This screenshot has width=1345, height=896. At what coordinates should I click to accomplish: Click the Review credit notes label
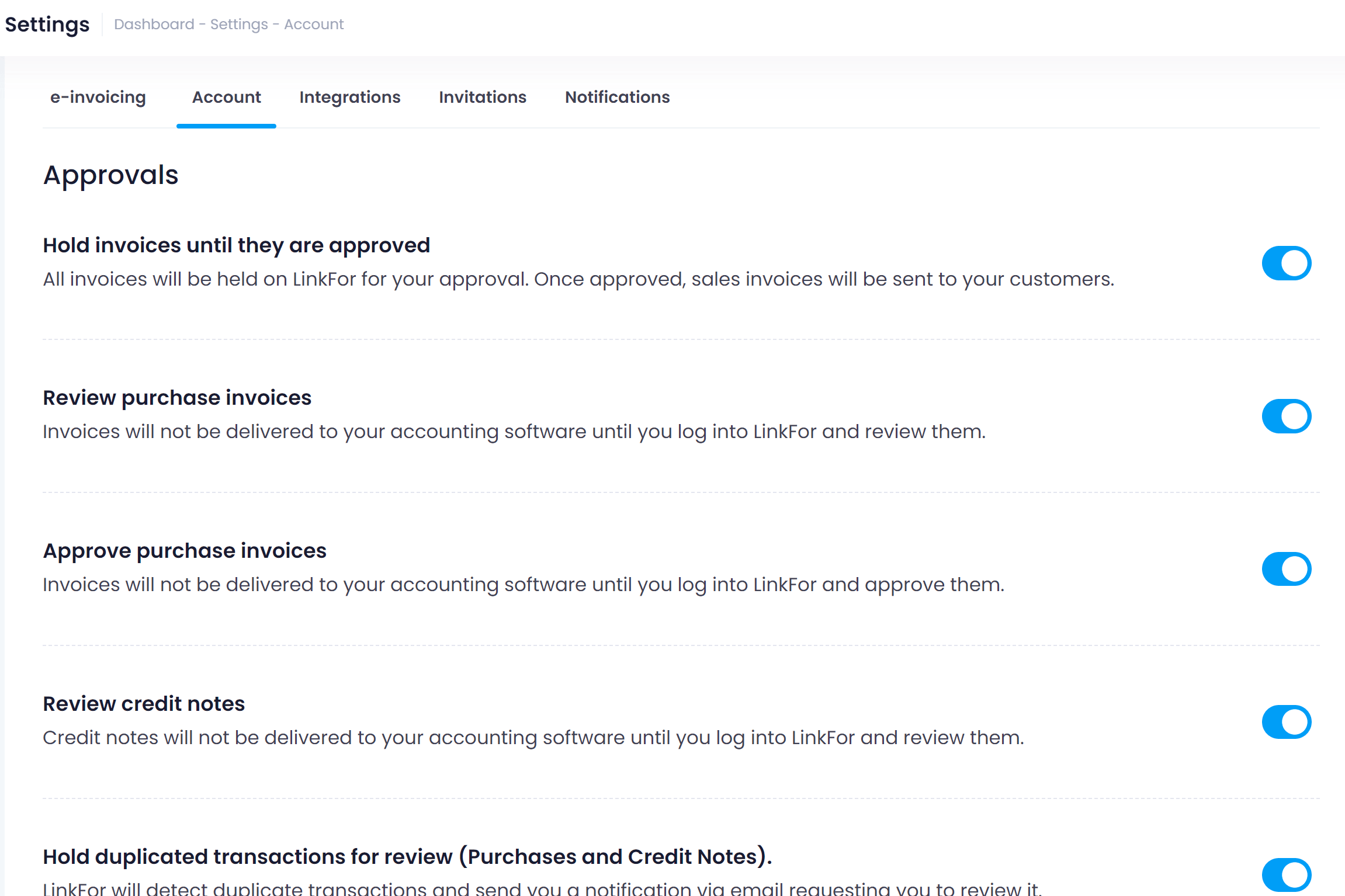(x=144, y=704)
